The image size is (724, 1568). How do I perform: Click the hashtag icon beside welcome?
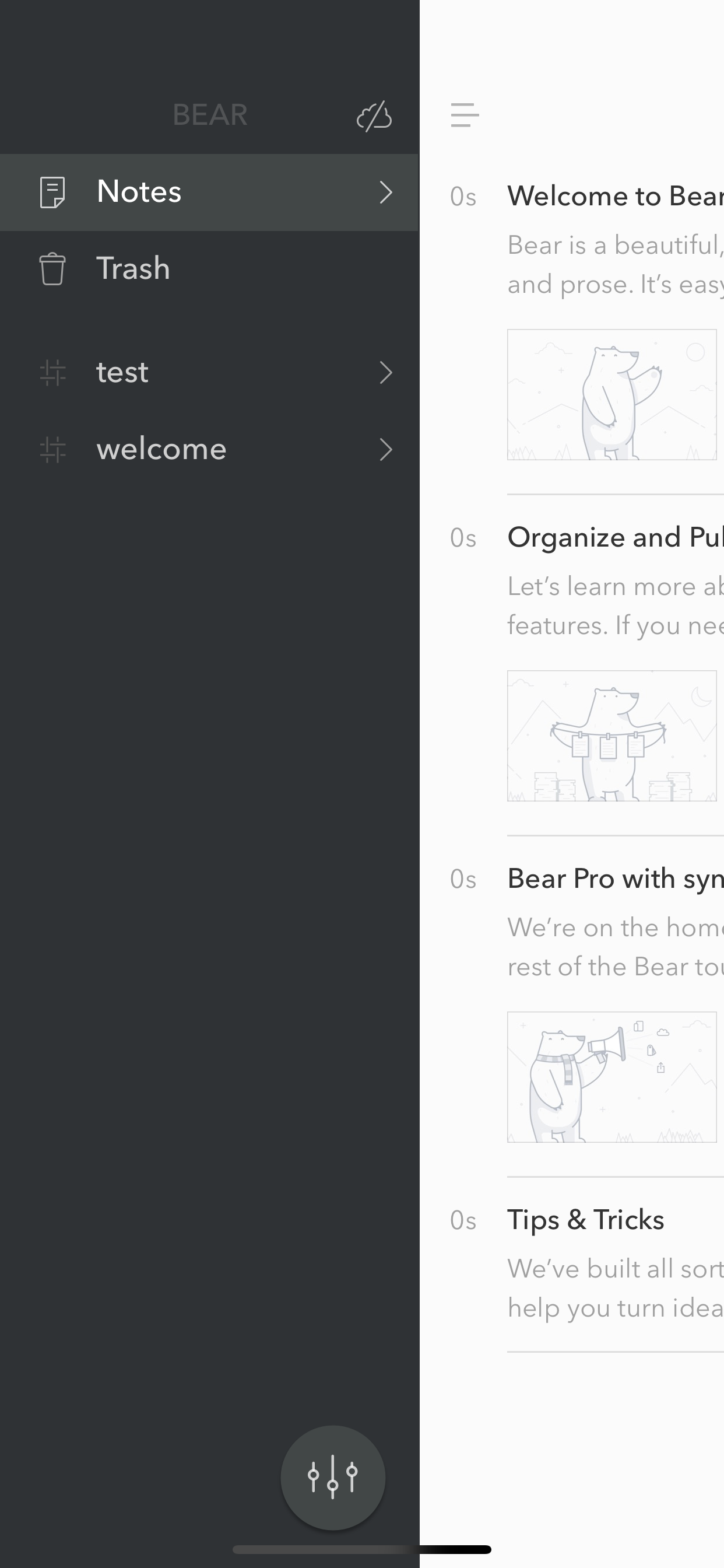pyautogui.click(x=53, y=450)
